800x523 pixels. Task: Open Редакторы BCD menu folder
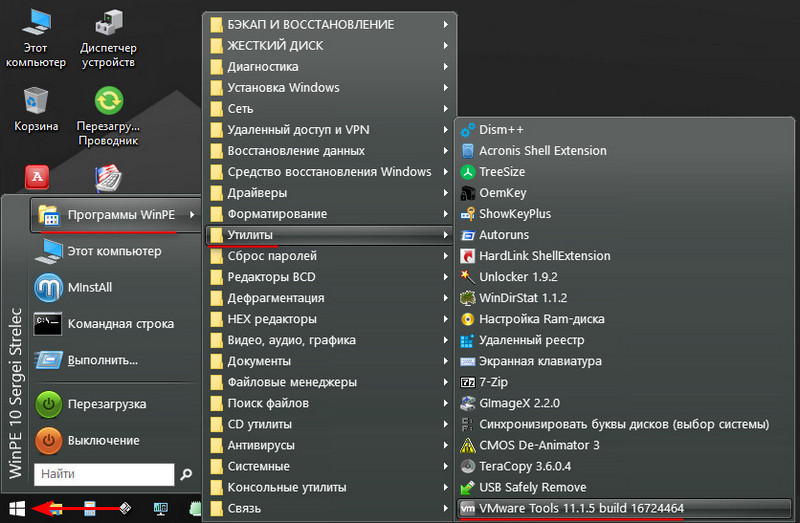coord(330,277)
